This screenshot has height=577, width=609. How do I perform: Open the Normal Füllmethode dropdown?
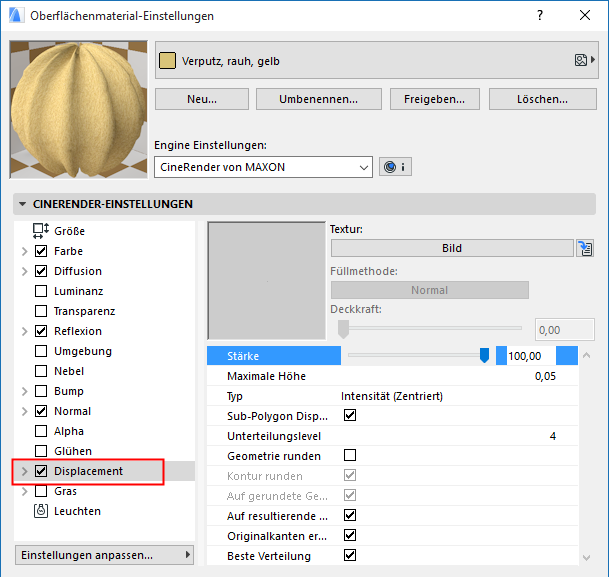click(430, 290)
